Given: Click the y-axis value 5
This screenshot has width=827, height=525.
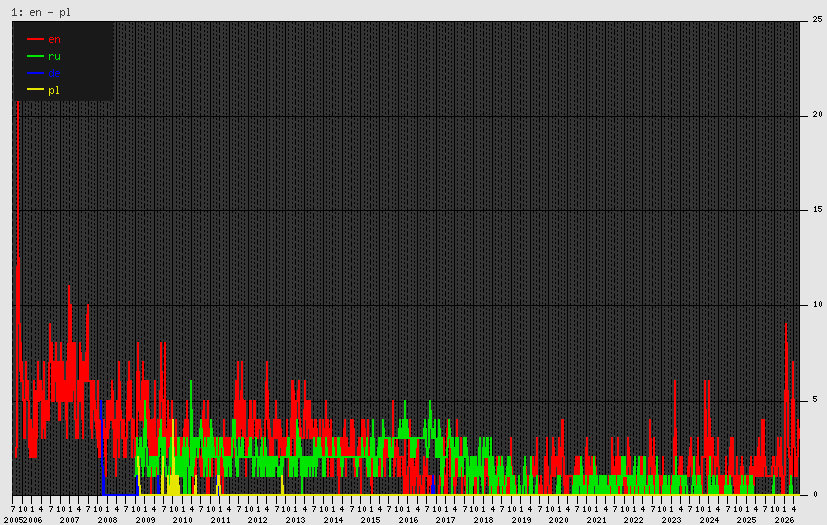Looking at the screenshot, I should point(815,399).
